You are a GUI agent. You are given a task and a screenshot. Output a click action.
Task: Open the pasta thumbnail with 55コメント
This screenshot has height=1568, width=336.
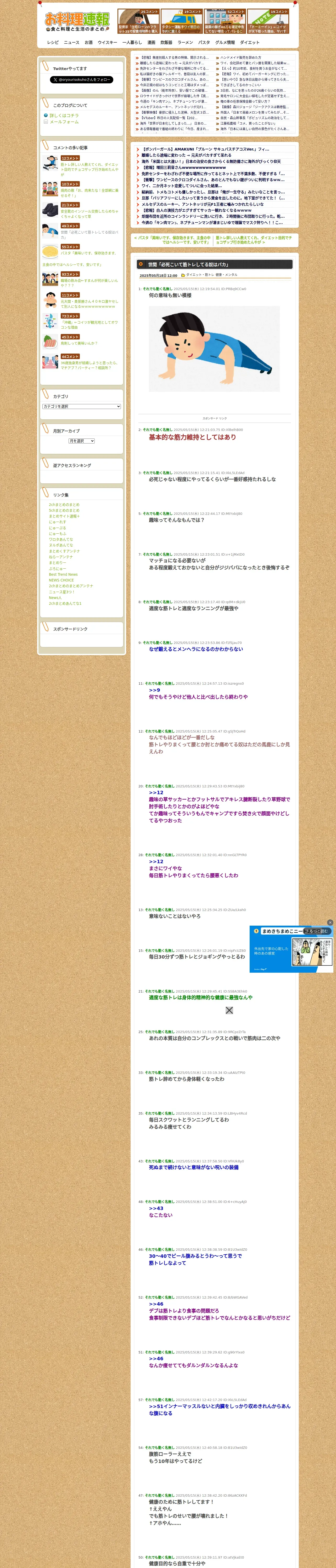click(x=51, y=252)
